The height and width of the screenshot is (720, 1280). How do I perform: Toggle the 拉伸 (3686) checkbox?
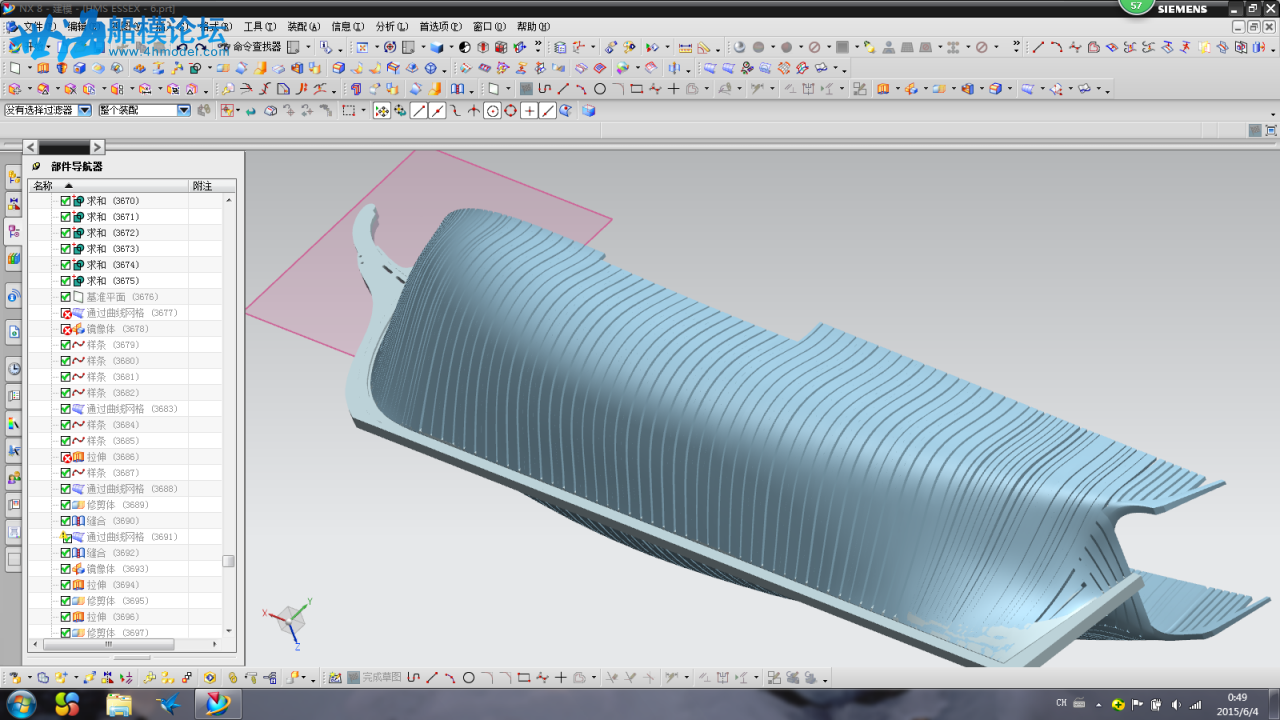[66, 457]
